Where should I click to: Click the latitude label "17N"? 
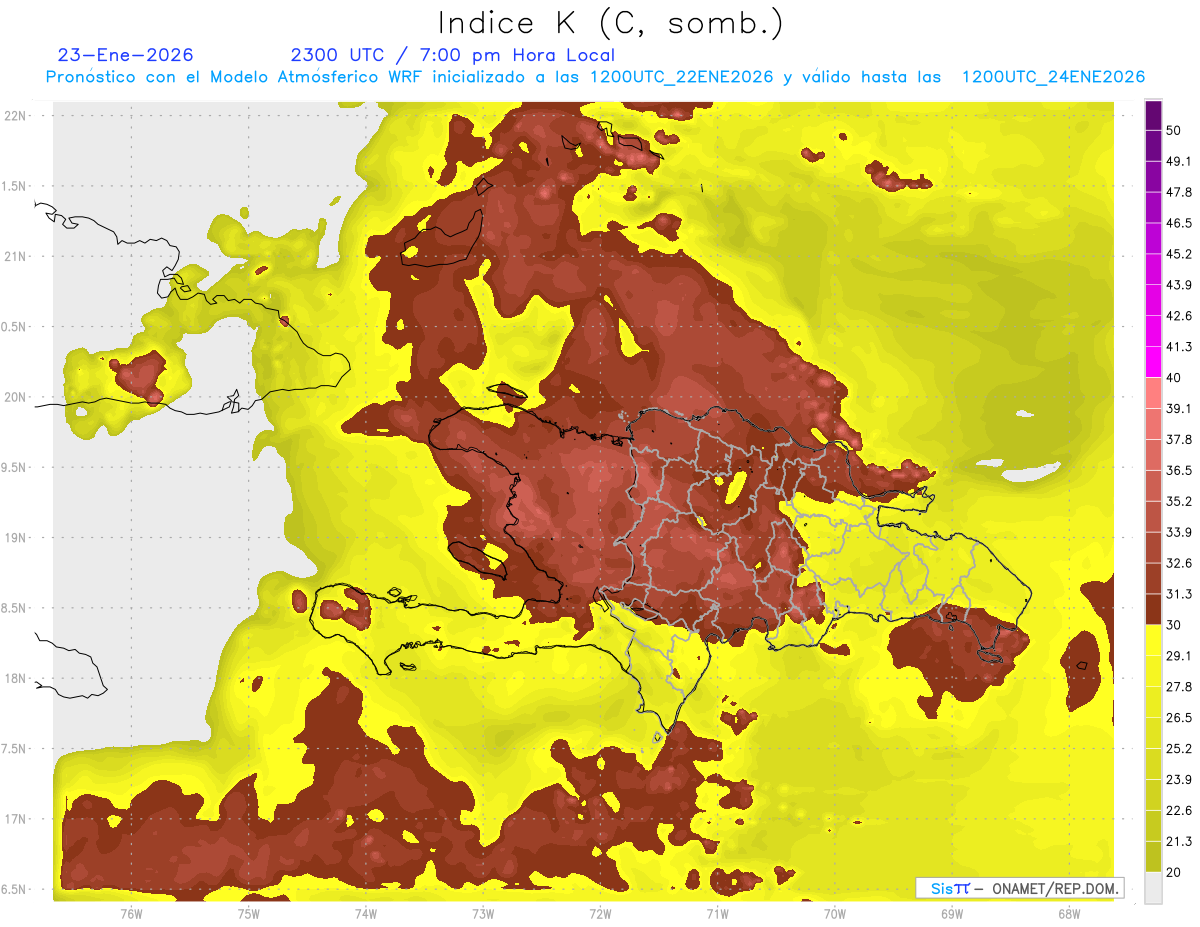point(14,820)
